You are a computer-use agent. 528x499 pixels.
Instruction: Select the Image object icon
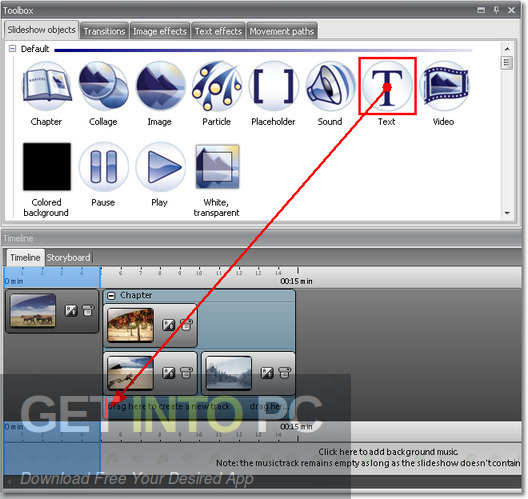tap(160, 86)
